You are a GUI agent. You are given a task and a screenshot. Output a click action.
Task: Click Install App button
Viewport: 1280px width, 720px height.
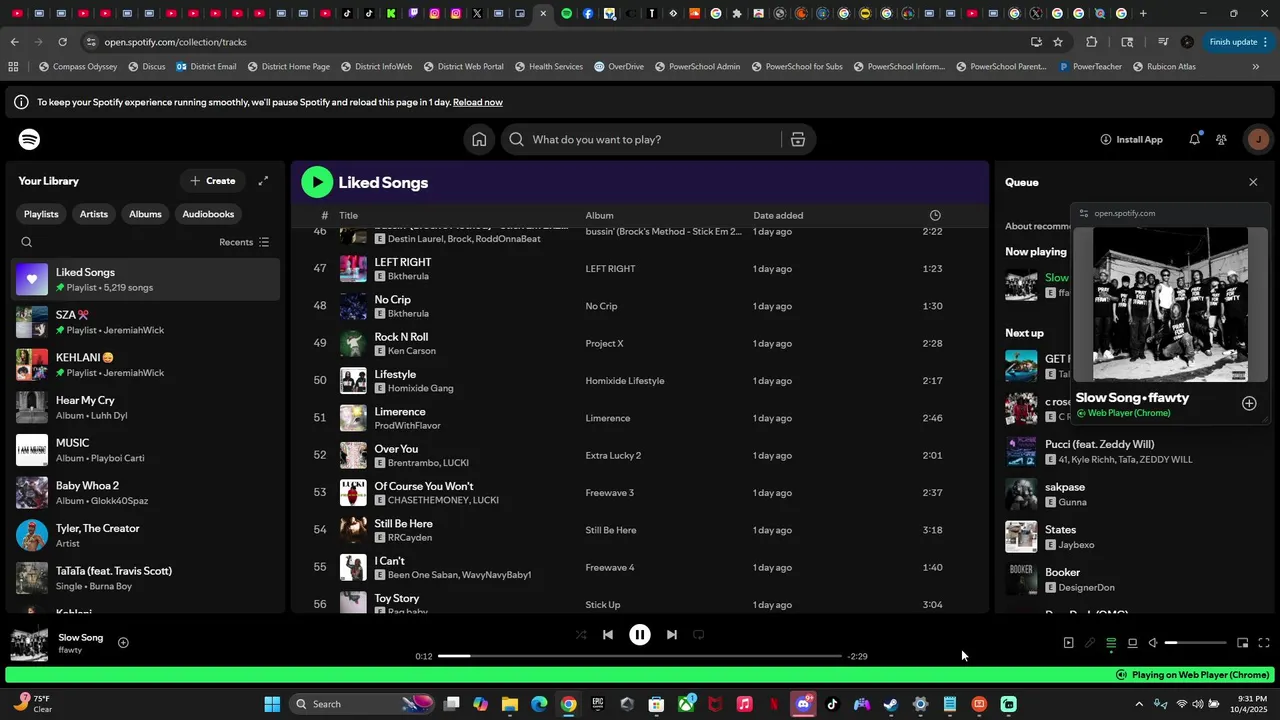[x=1131, y=139]
